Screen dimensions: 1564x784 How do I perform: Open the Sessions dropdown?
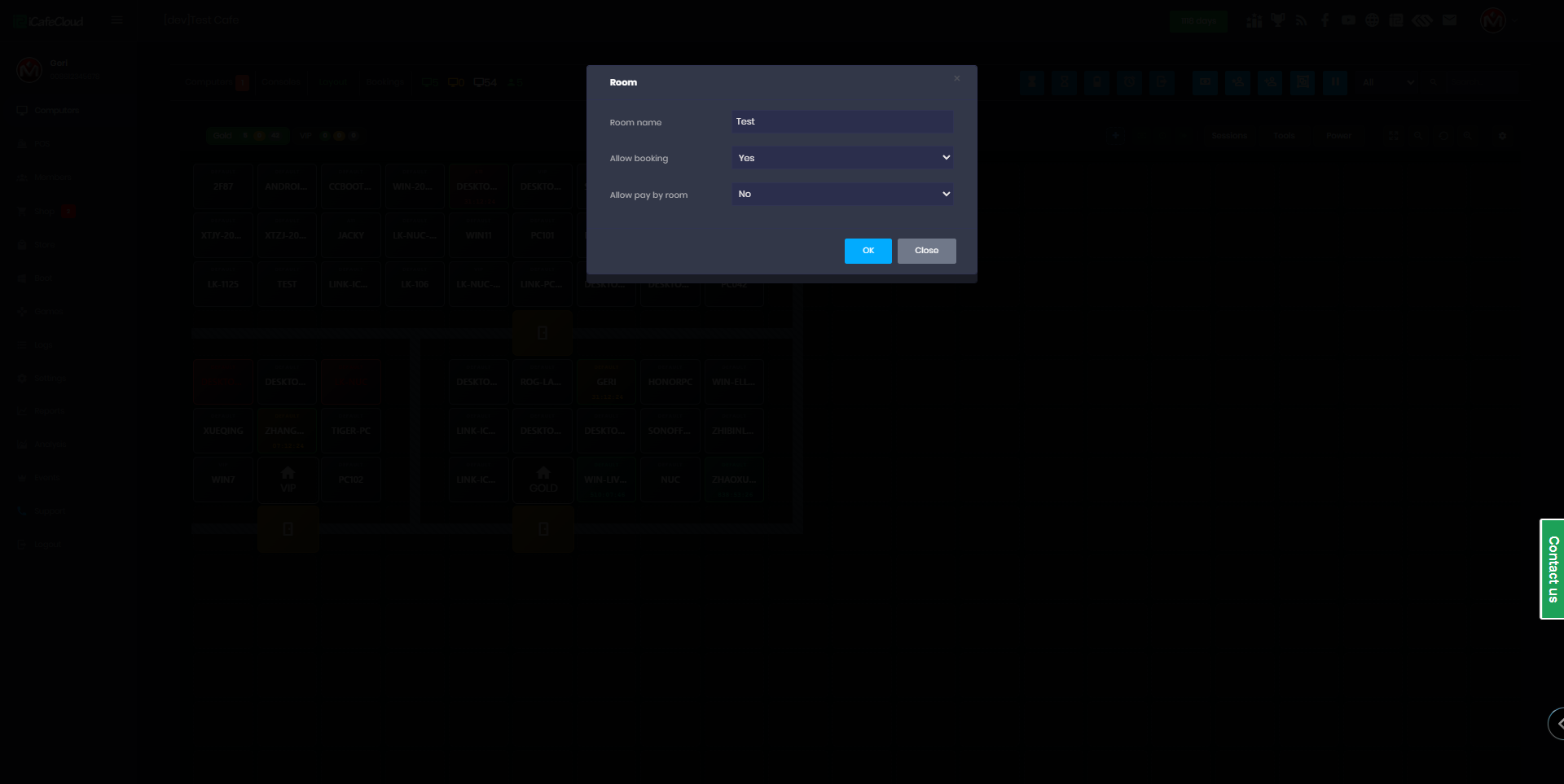click(x=1229, y=136)
